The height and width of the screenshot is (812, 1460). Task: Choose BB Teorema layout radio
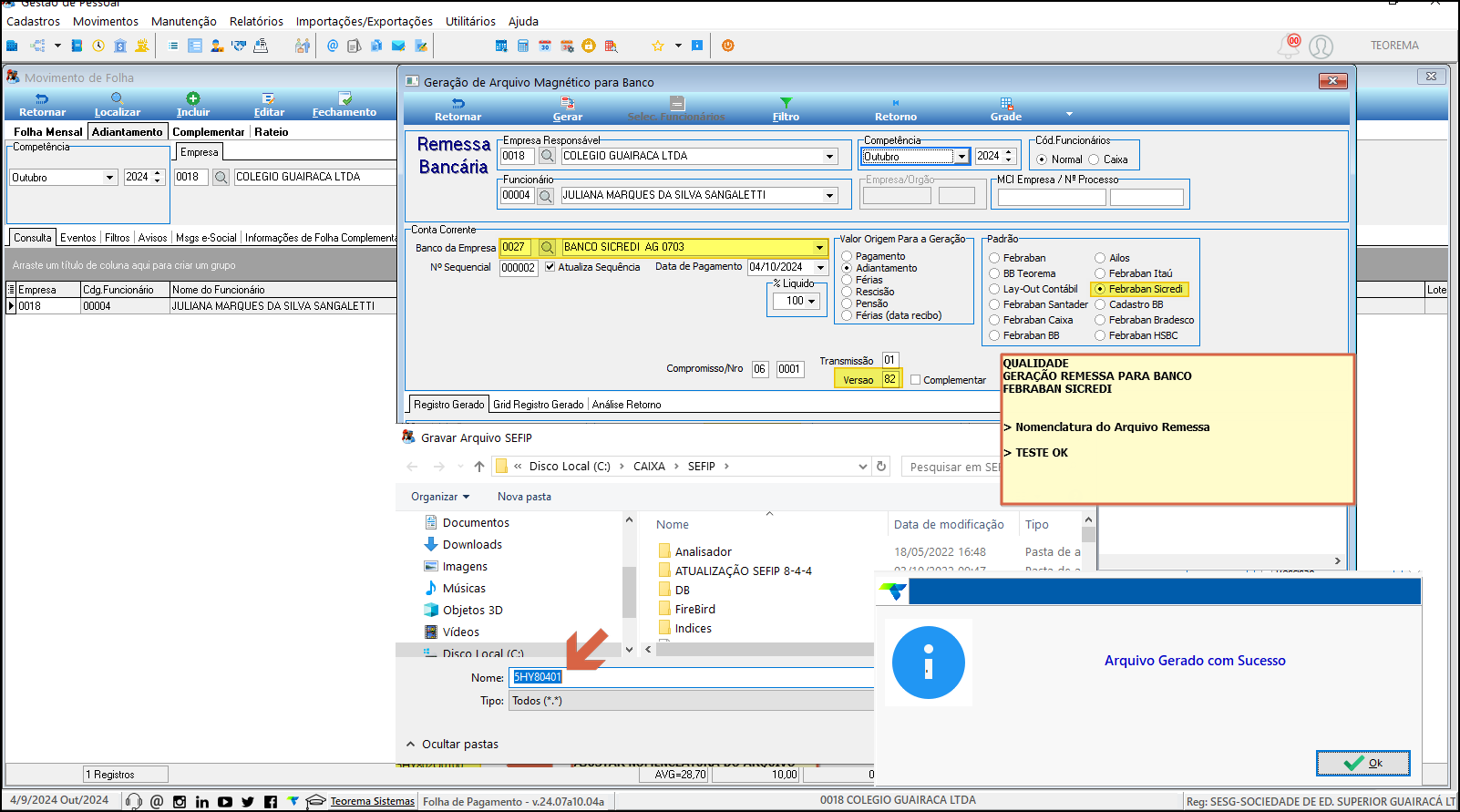coord(994,273)
